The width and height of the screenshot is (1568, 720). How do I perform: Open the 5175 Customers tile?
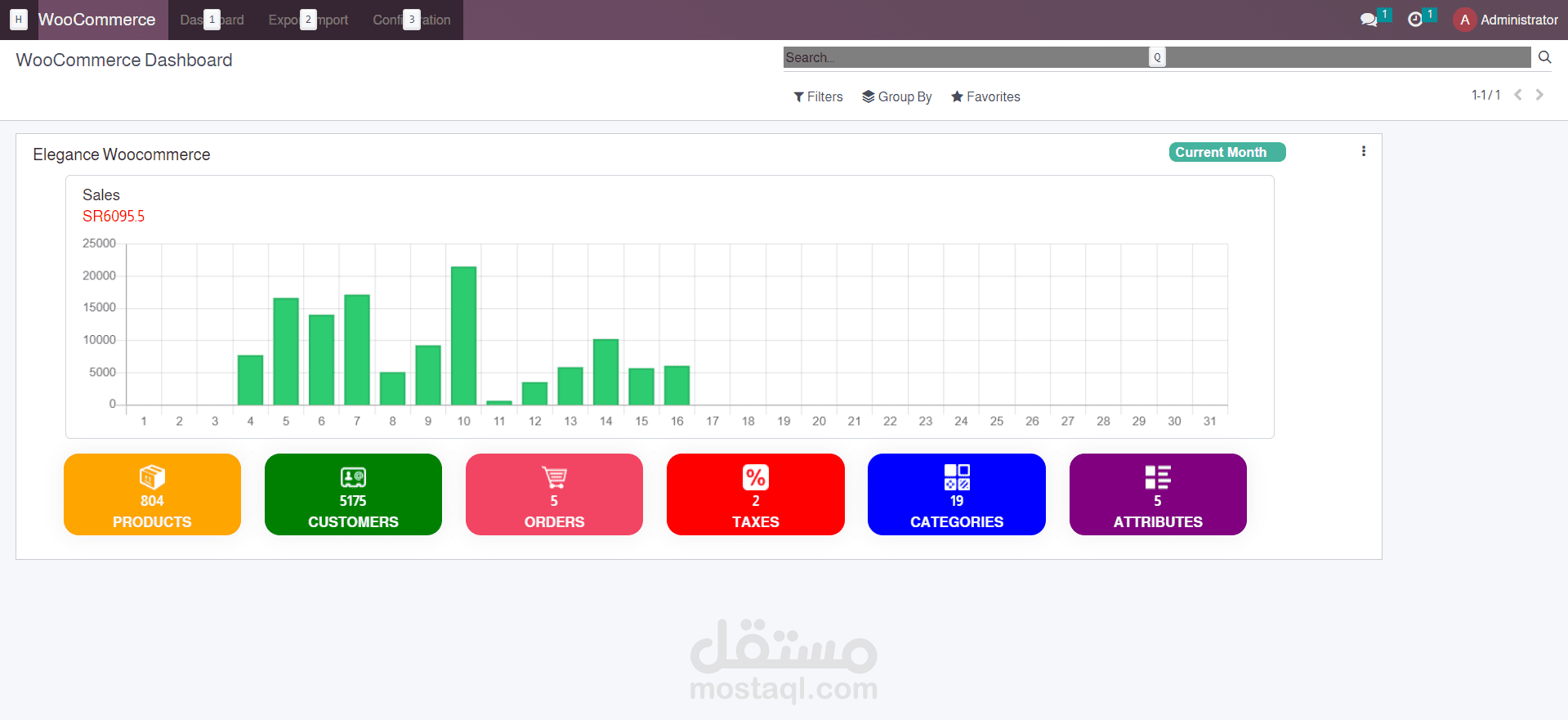point(353,494)
